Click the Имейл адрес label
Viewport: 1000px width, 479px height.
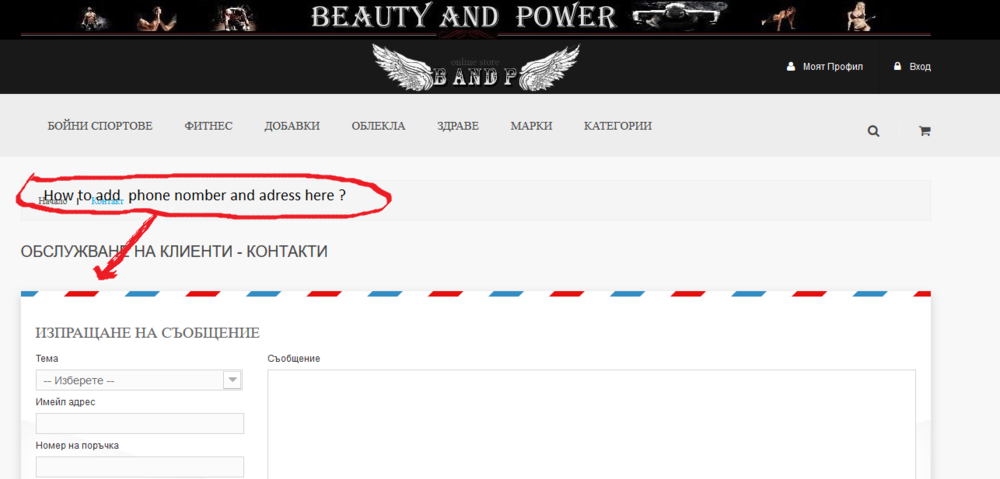(x=66, y=402)
